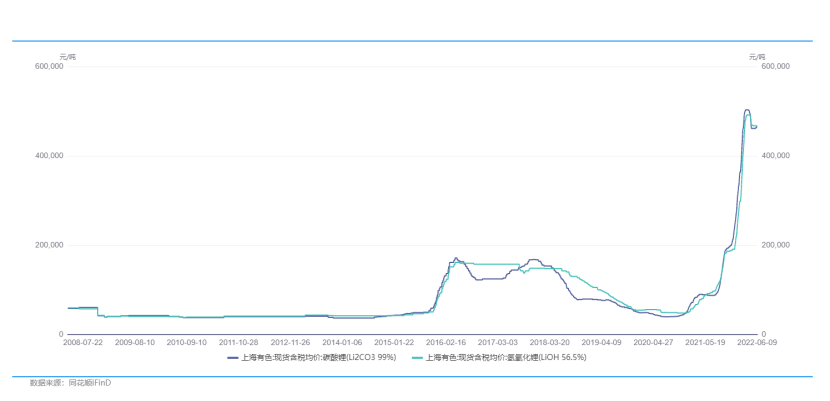Click the 2018-03-20 x-axis date label
This screenshot has height=401, width=830.
pyautogui.click(x=551, y=342)
